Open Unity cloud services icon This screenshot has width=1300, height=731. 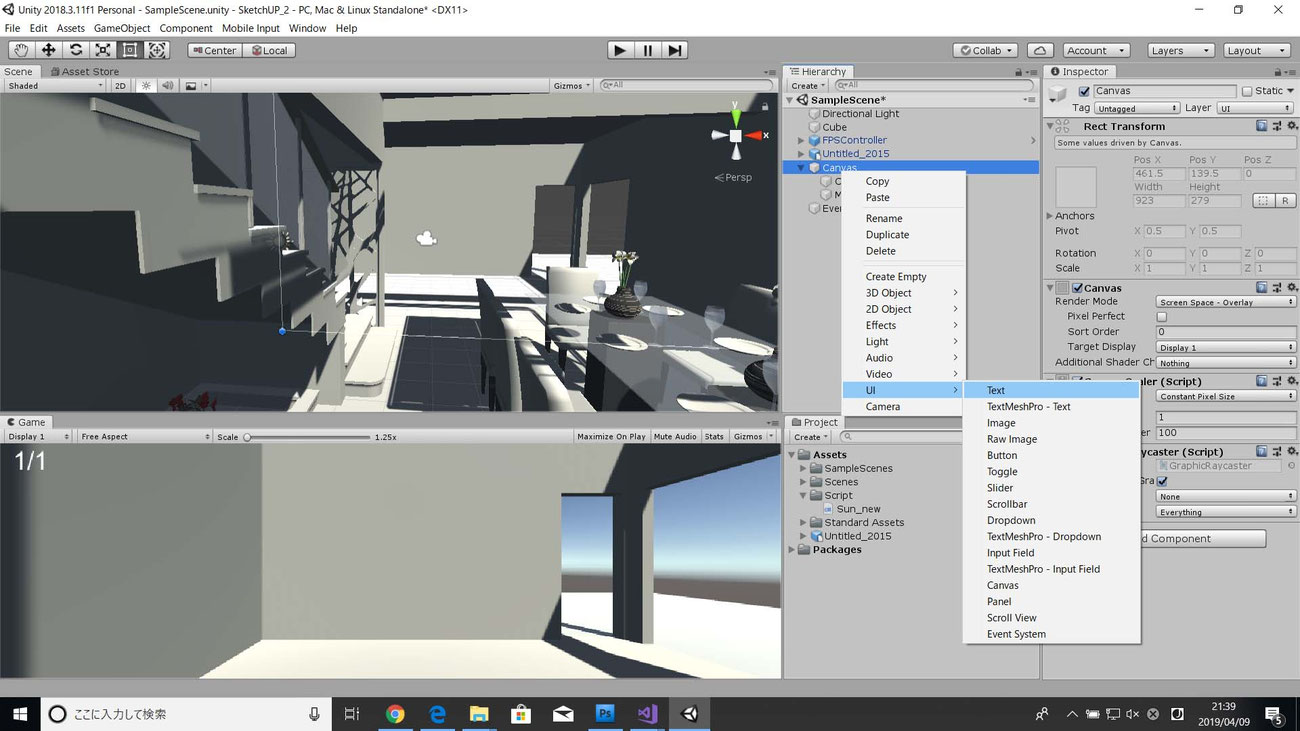point(1040,50)
